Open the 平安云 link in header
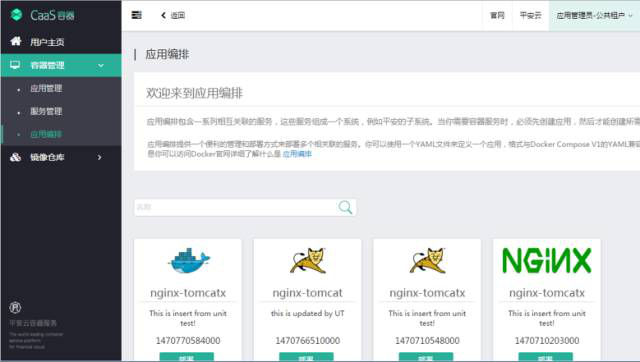The height and width of the screenshot is (362, 640). tap(530, 16)
